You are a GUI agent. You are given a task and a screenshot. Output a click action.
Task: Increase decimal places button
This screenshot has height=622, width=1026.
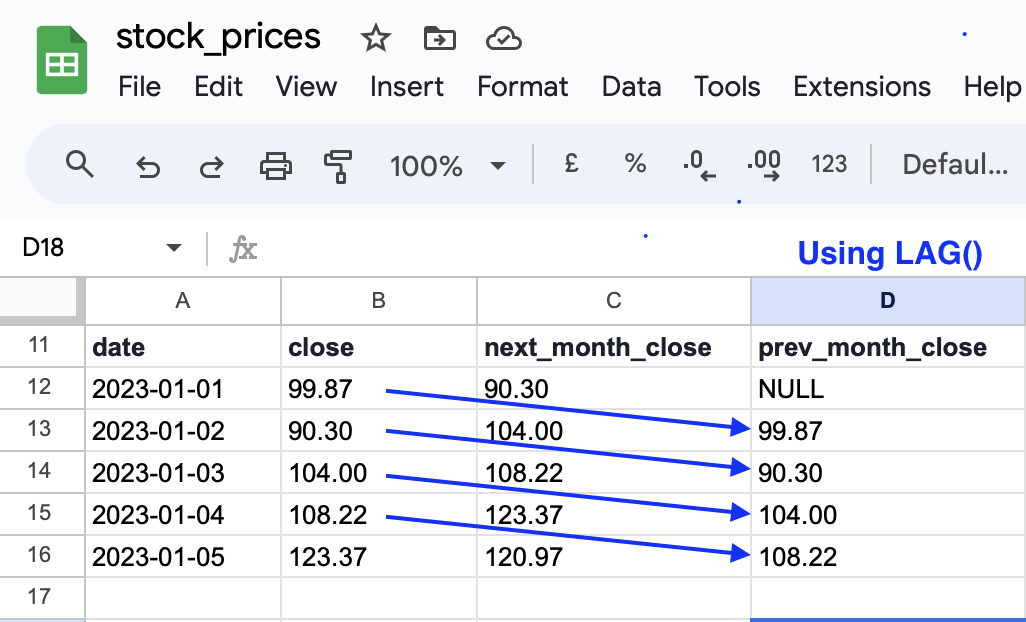pyautogui.click(x=764, y=165)
